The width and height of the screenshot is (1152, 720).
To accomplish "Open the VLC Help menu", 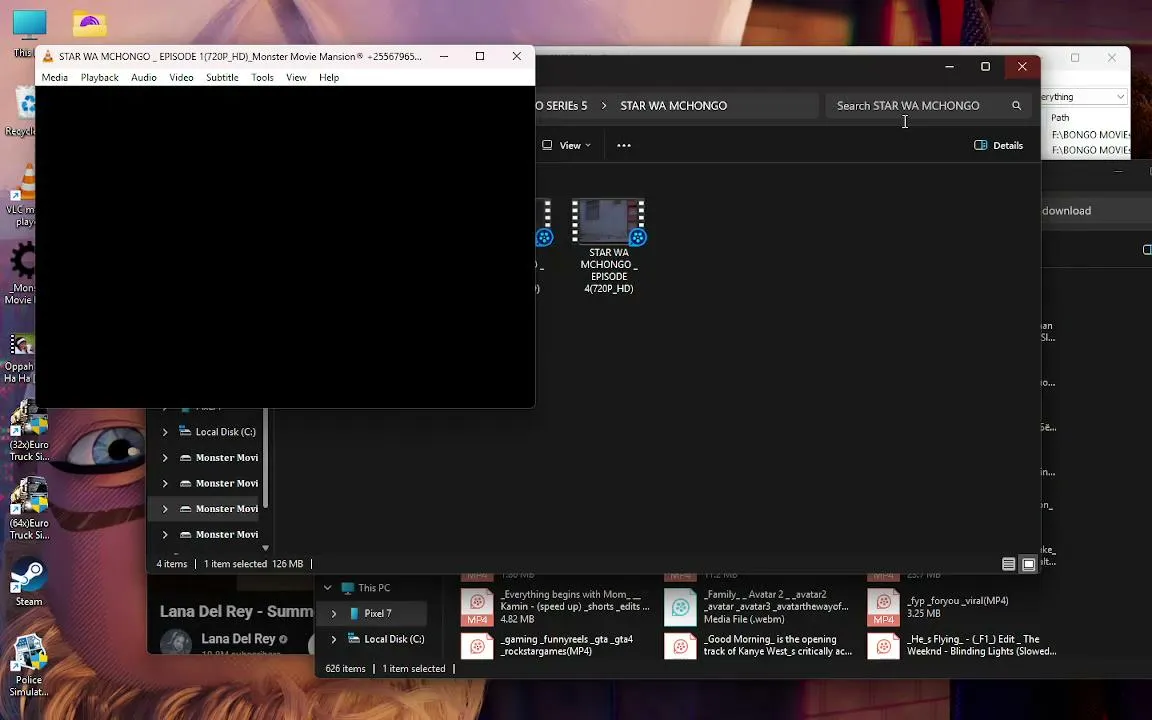I will tap(328, 77).
